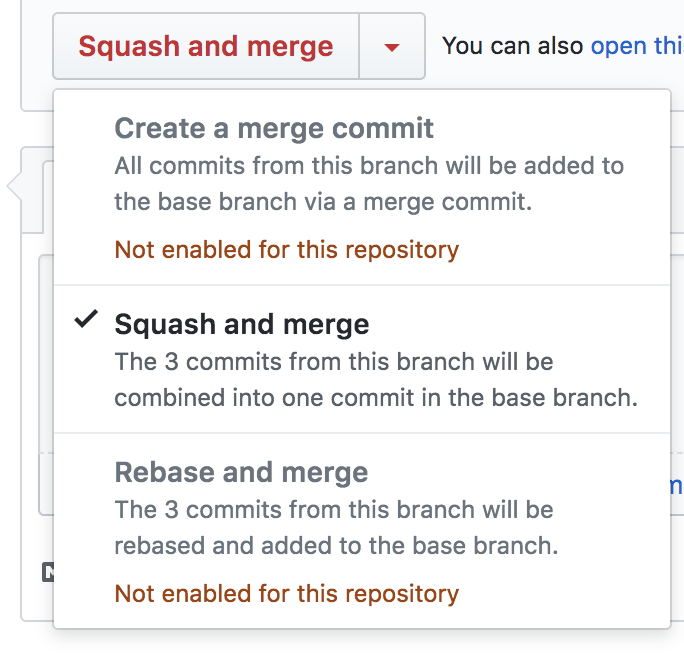The image size is (684, 656).
Task: Select the Create a merge commit option
Action: tap(362, 188)
